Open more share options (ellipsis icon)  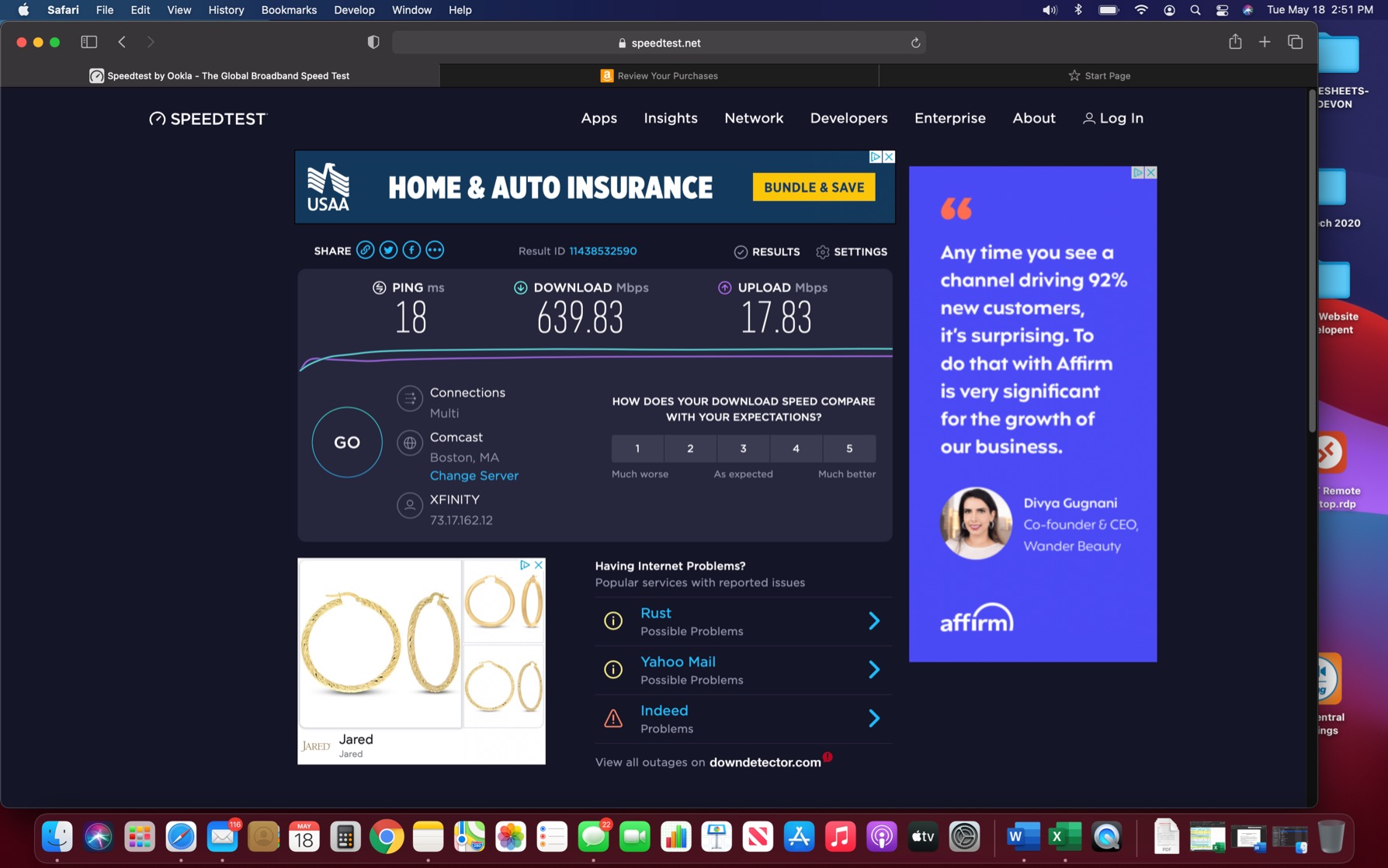coord(435,250)
